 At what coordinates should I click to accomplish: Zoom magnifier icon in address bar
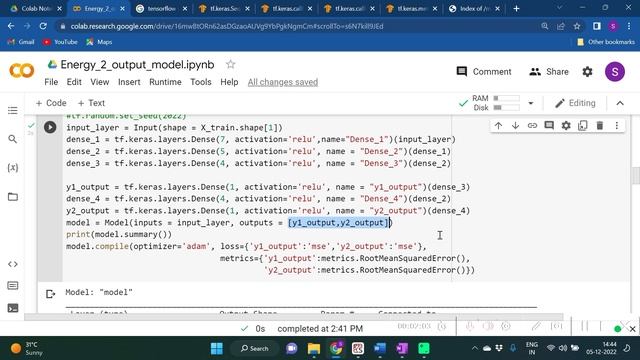coord(544,26)
